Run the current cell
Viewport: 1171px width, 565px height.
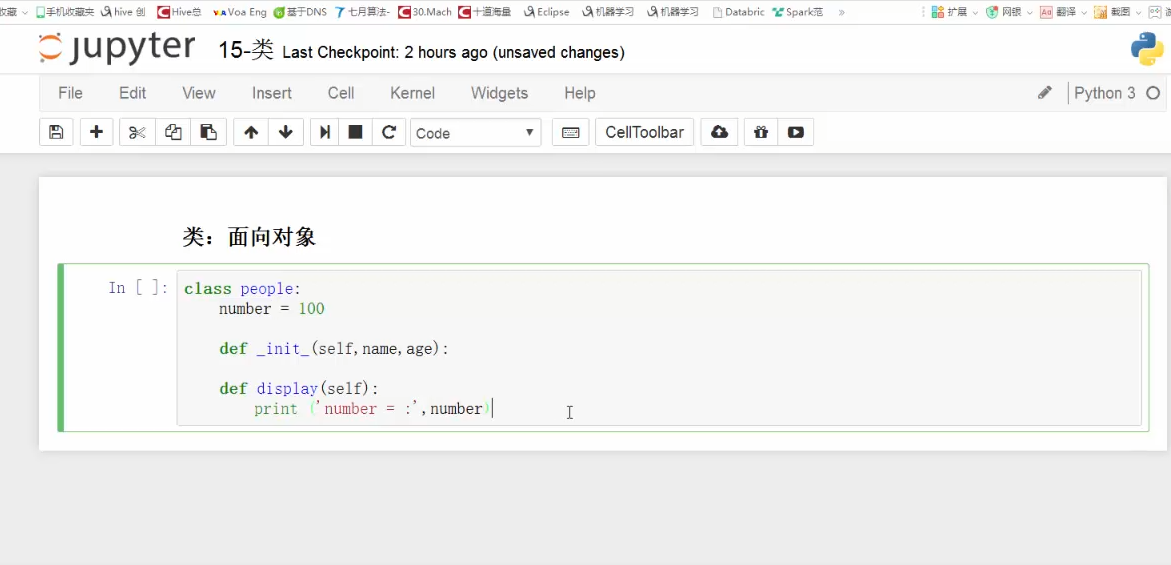tap(324, 132)
